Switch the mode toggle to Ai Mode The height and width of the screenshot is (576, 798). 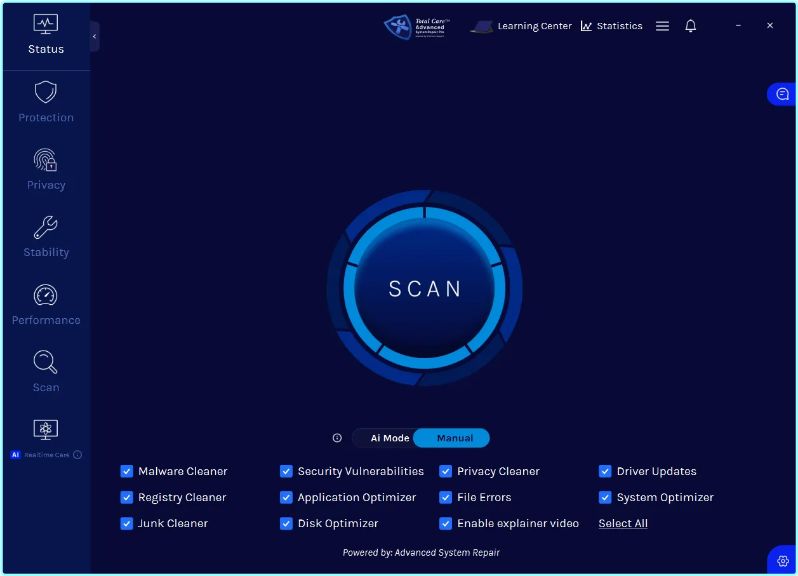(390, 438)
